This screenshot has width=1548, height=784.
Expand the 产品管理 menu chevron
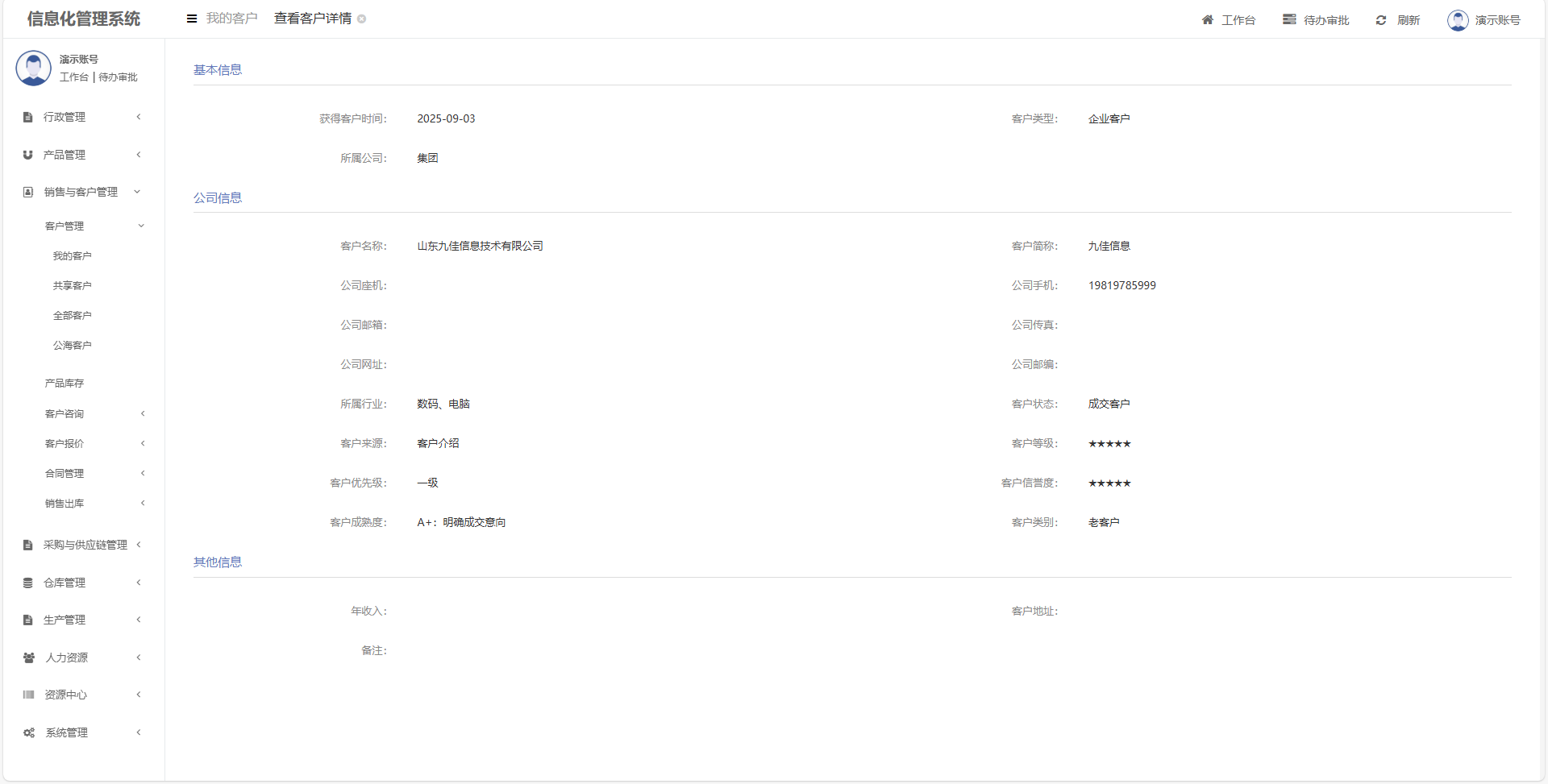[x=139, y=155]
